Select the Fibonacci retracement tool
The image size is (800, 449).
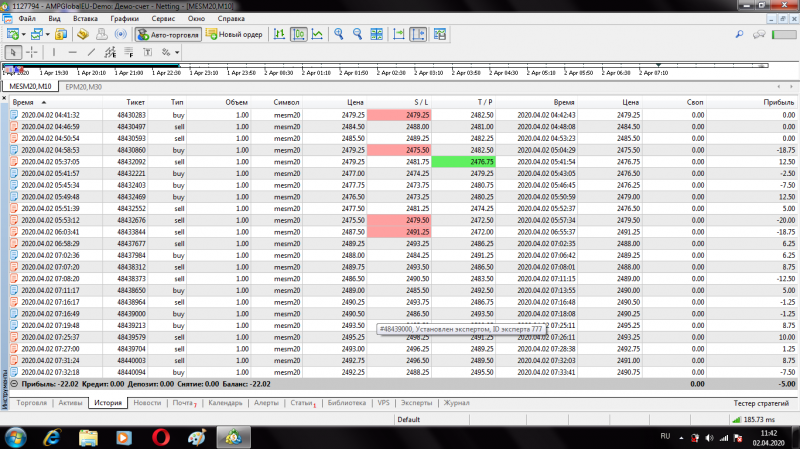(x=129, y=52)
